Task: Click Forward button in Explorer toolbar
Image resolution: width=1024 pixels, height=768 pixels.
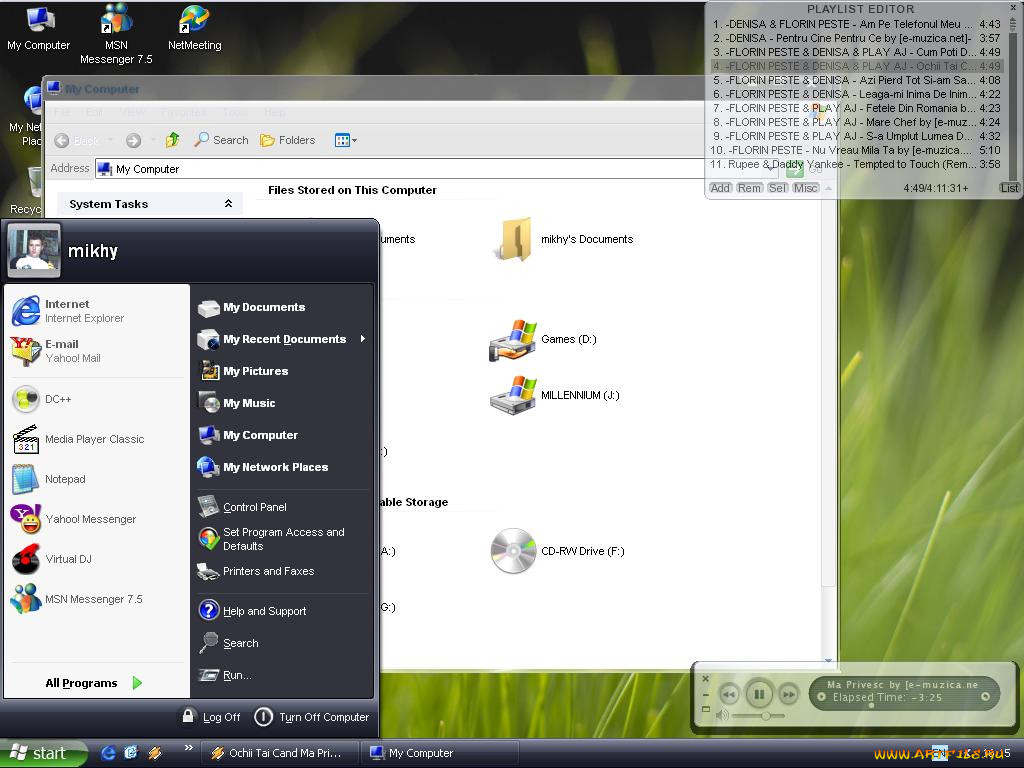Action: pyautogui.click(x=133, y=140)
